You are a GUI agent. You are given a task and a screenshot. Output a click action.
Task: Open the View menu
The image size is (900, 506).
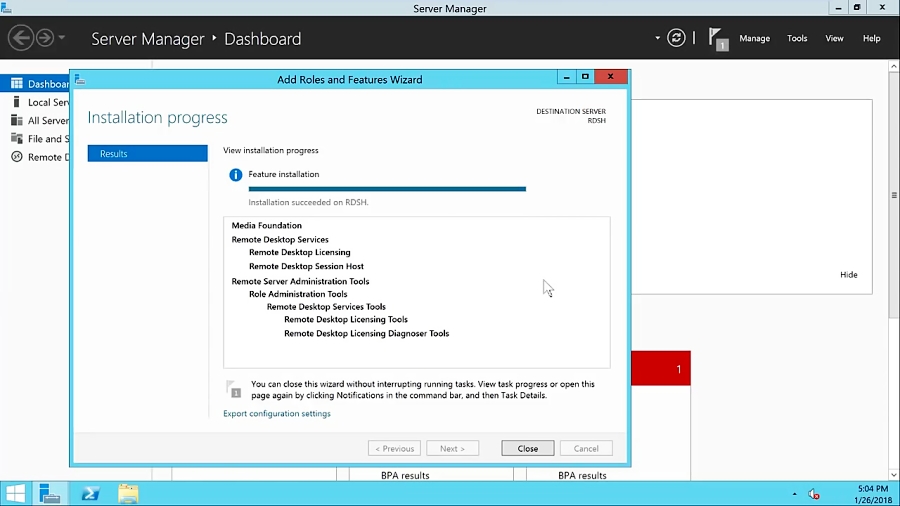834,38
